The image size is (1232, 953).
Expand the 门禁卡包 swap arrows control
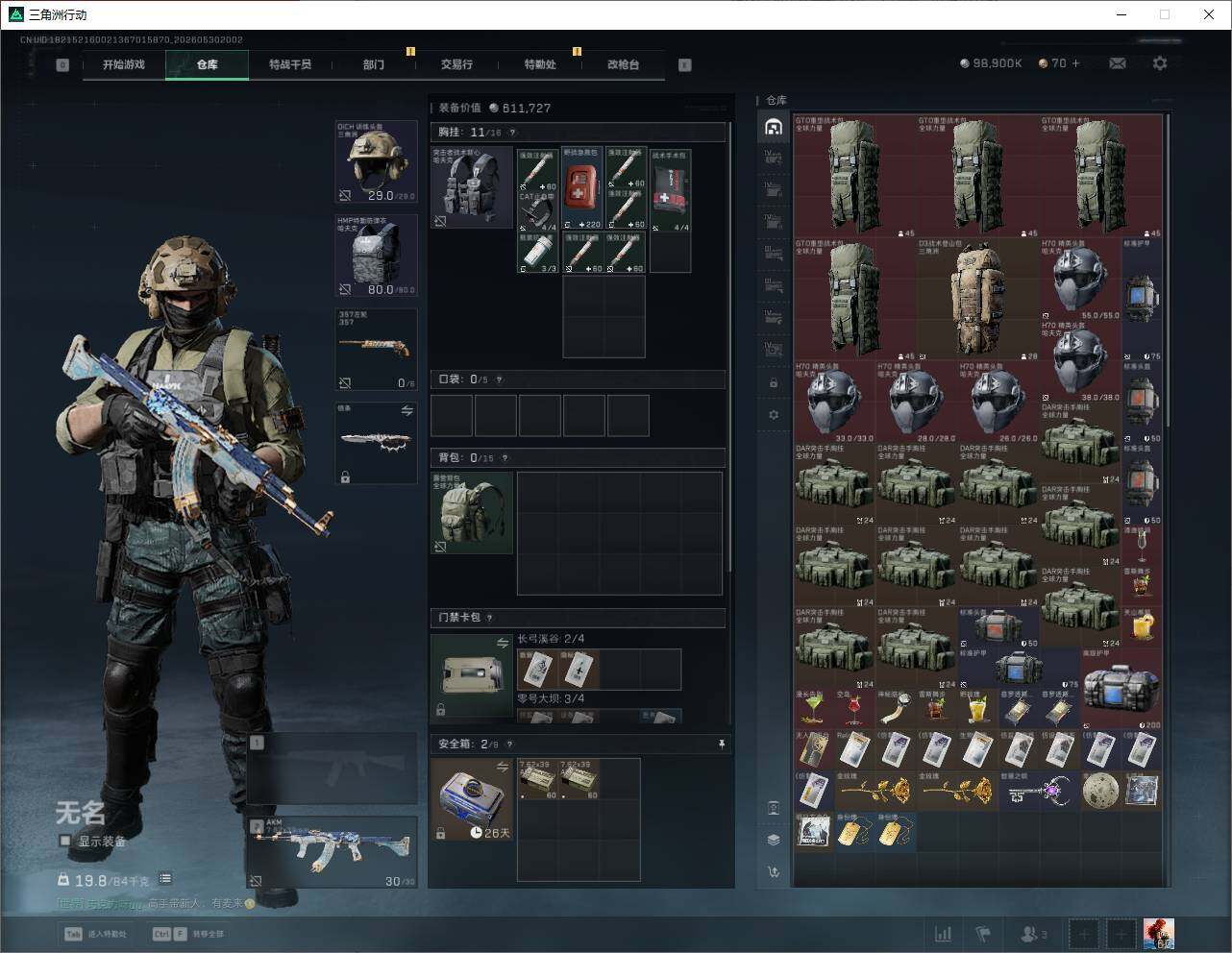point(503,643)
